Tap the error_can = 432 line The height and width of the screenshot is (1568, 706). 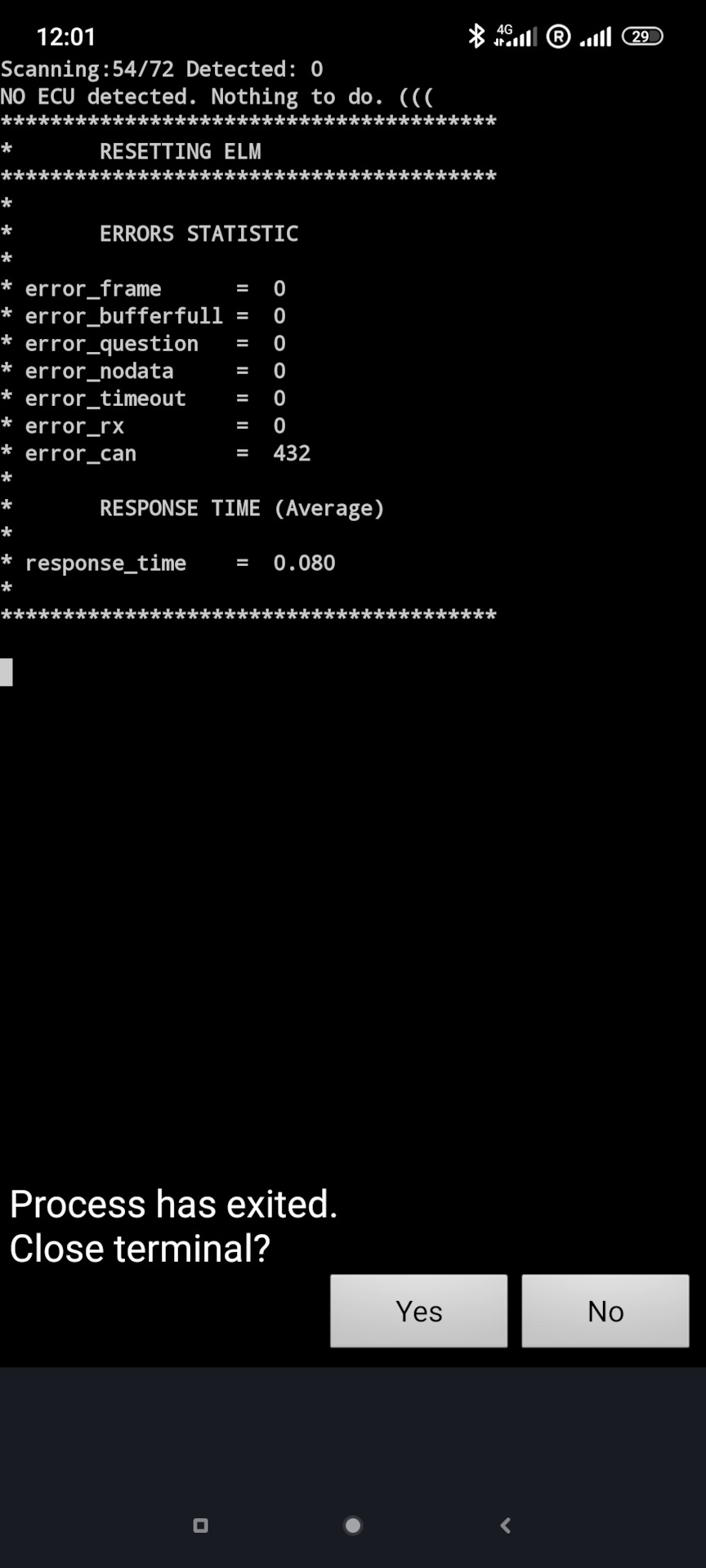tap(155, 453)
